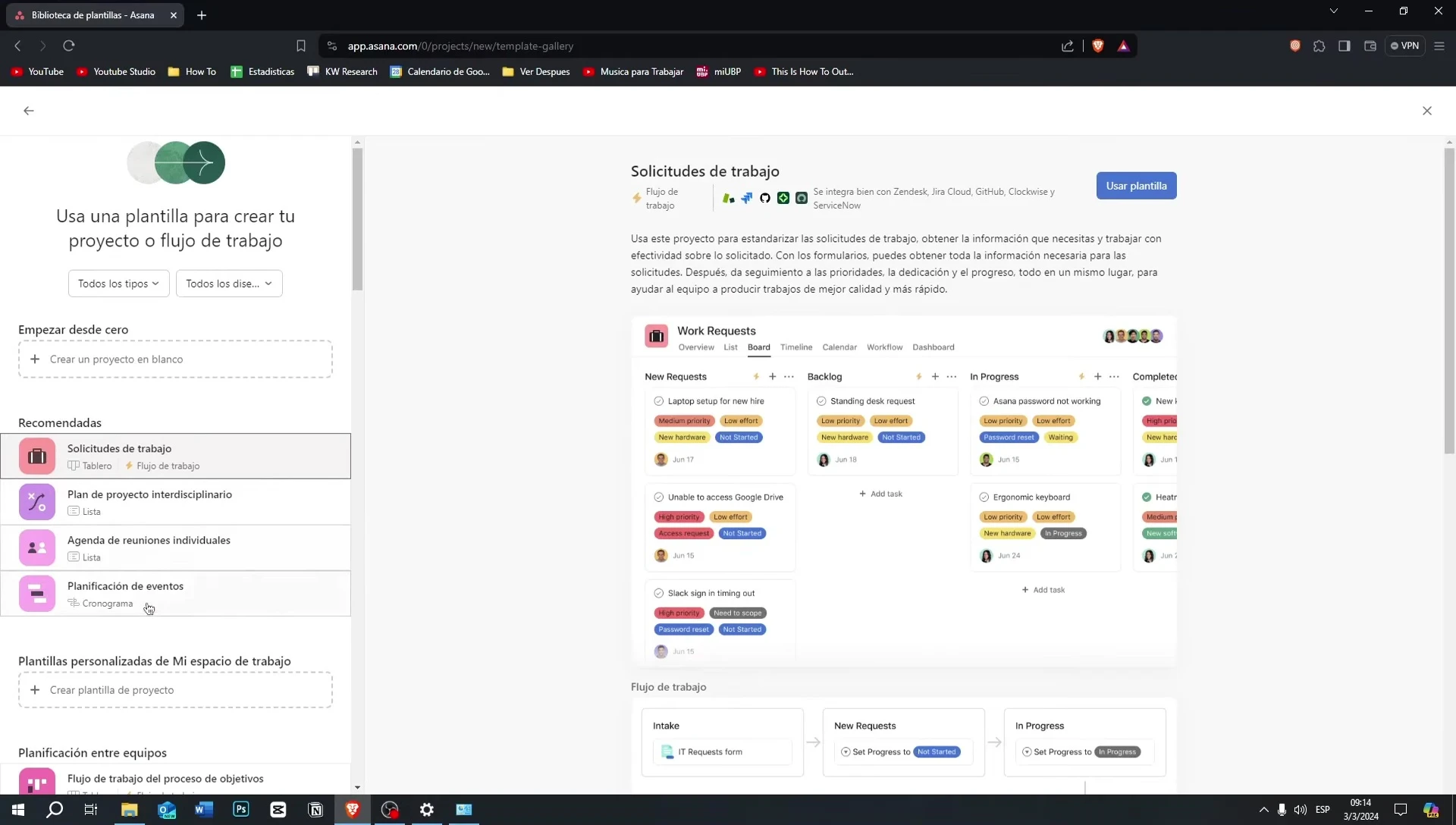Viewport: 1456px width, 825px height.
Task: Click the Zendesk integration icon
Action: pos(729,199)
